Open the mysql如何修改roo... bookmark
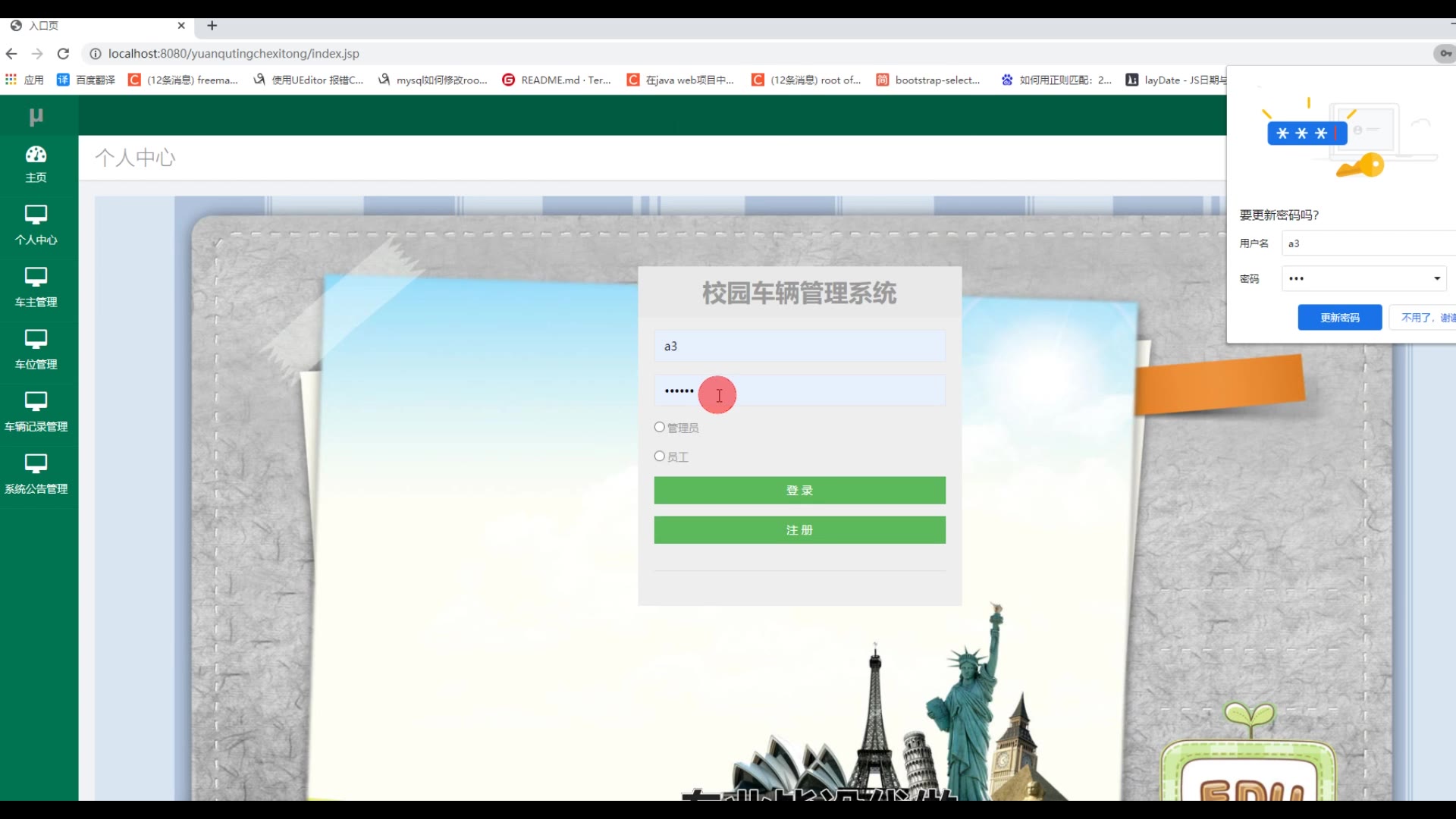Screen dimensions: 1456x819 432,80
